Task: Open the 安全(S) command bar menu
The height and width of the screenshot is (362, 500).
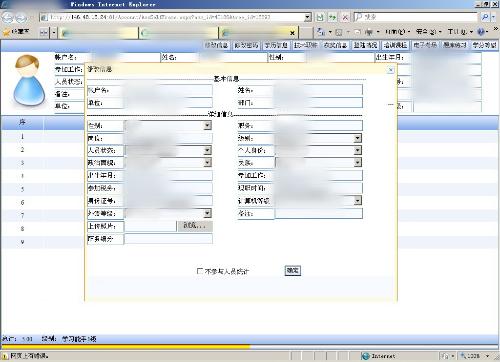Action: pyautogui.click(x=428, y=32)
